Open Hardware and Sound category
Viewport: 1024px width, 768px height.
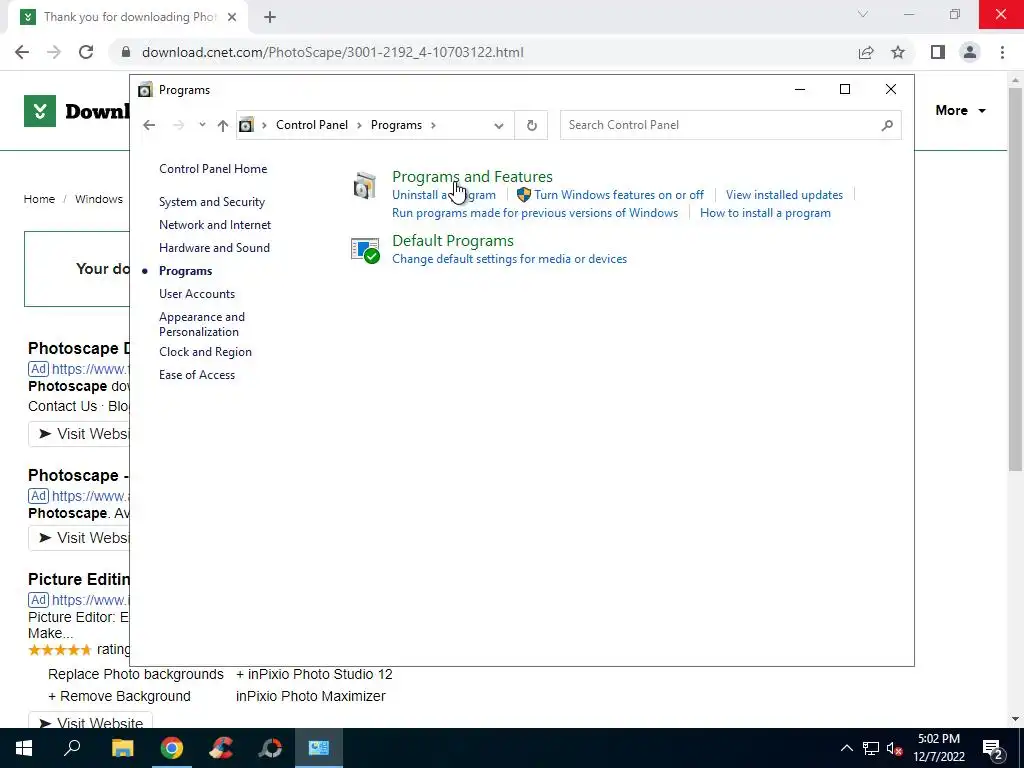214,248
